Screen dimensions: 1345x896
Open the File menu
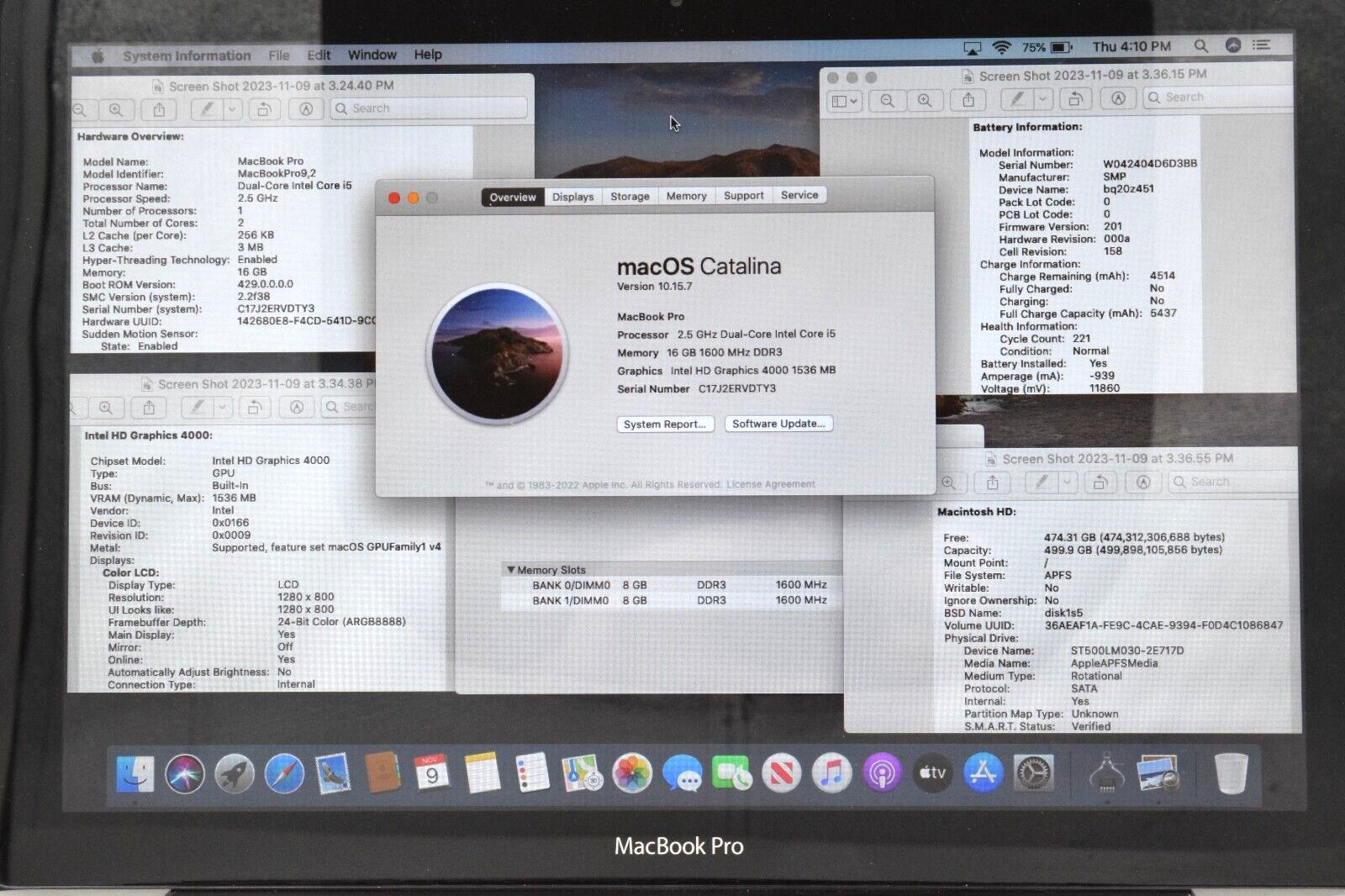point(279,55)
